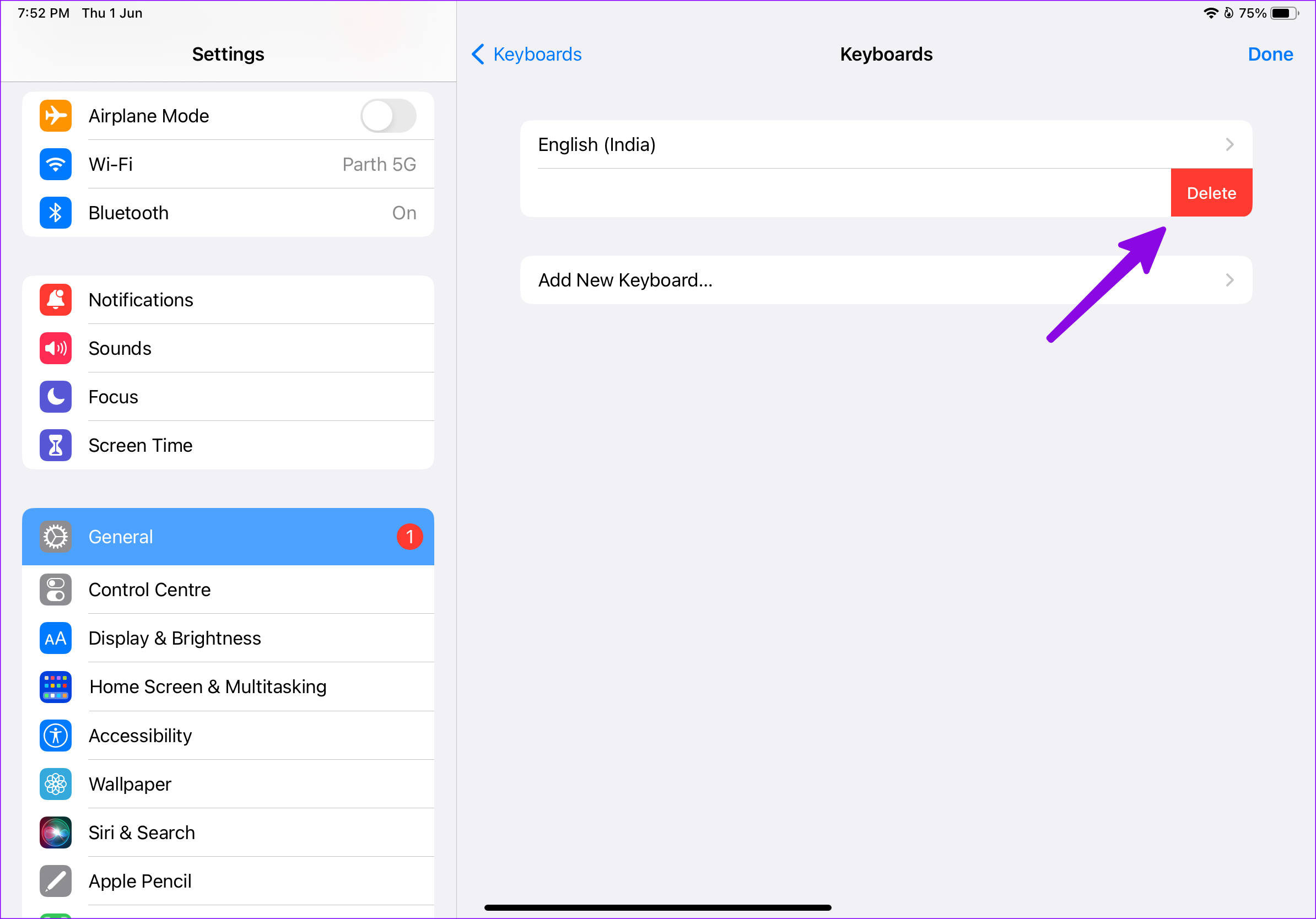Toggle the Airplane Mode switch

point(388,116)
